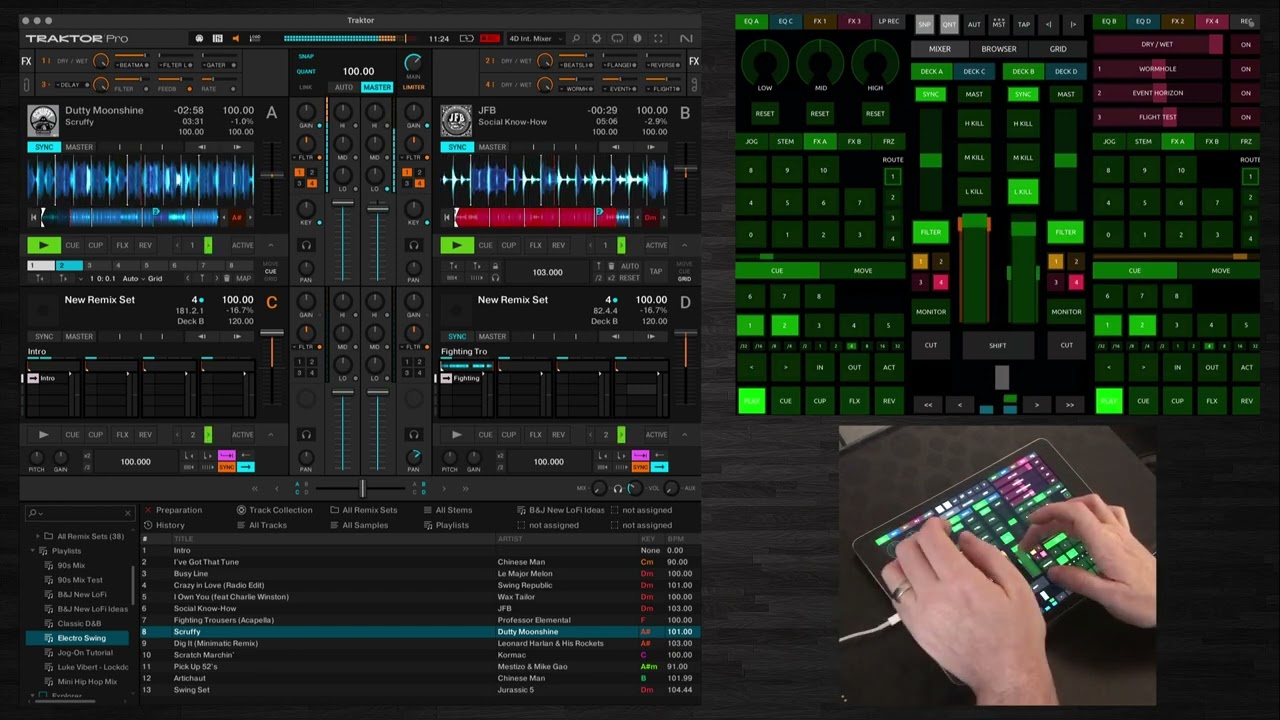Click the fast-forward >> button on touch panel
1280x720 pixels.
click(1069, 405)
